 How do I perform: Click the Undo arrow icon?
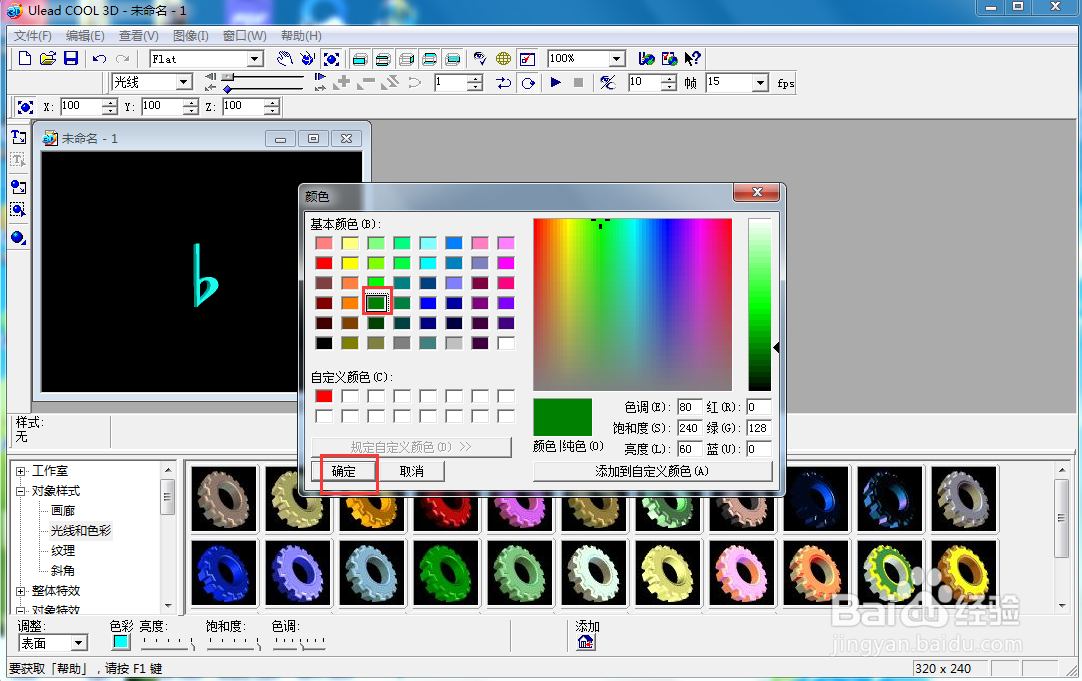click(x=99, y=59)
